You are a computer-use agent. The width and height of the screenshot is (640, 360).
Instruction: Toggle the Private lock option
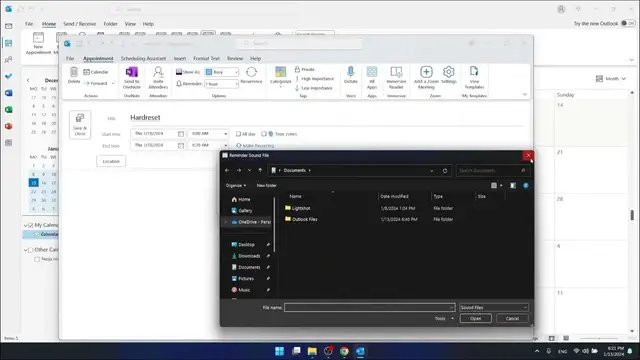(305, 69)
